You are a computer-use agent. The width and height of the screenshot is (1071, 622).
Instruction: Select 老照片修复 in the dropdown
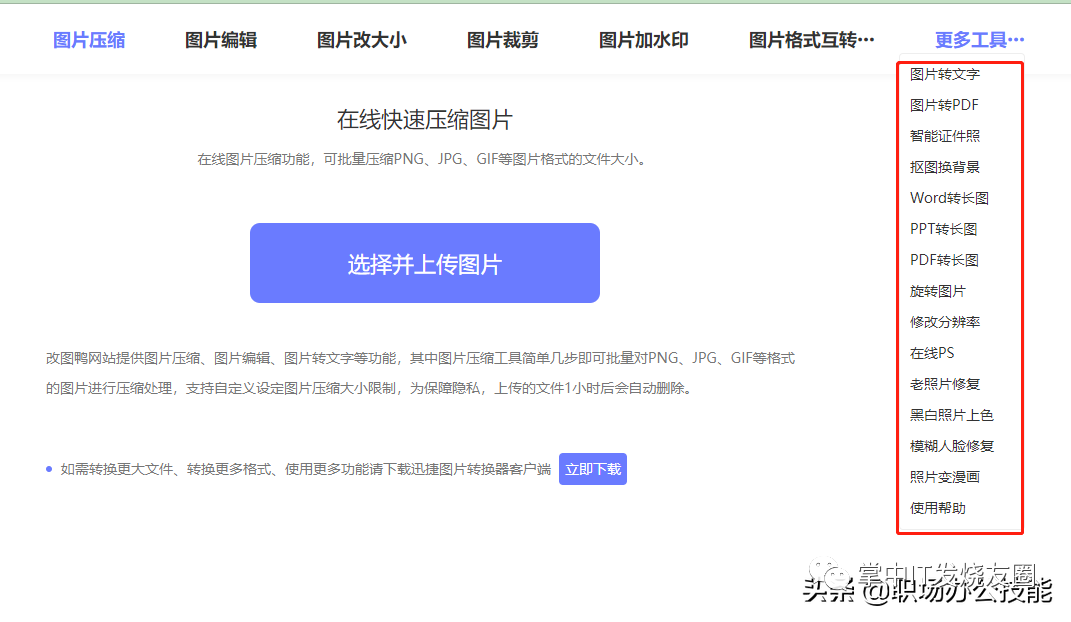pos(945,384)
